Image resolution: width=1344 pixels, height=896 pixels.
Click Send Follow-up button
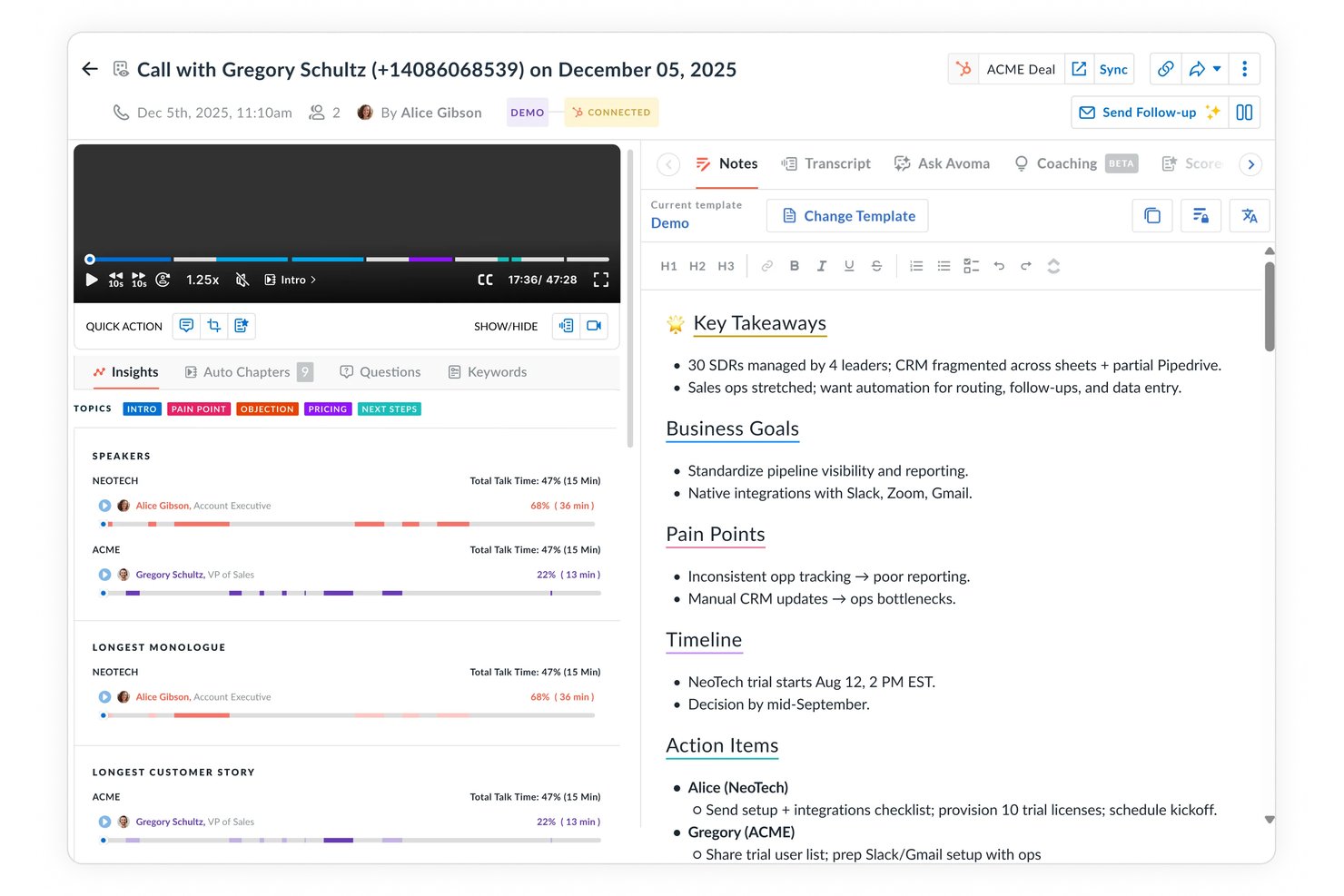coord(1150,113)
